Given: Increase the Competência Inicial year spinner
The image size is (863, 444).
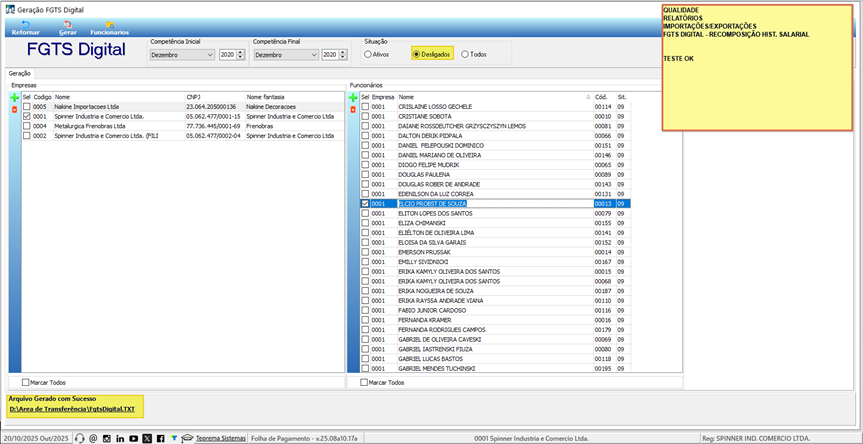Looking at the screenshot, I should (242, 53).
